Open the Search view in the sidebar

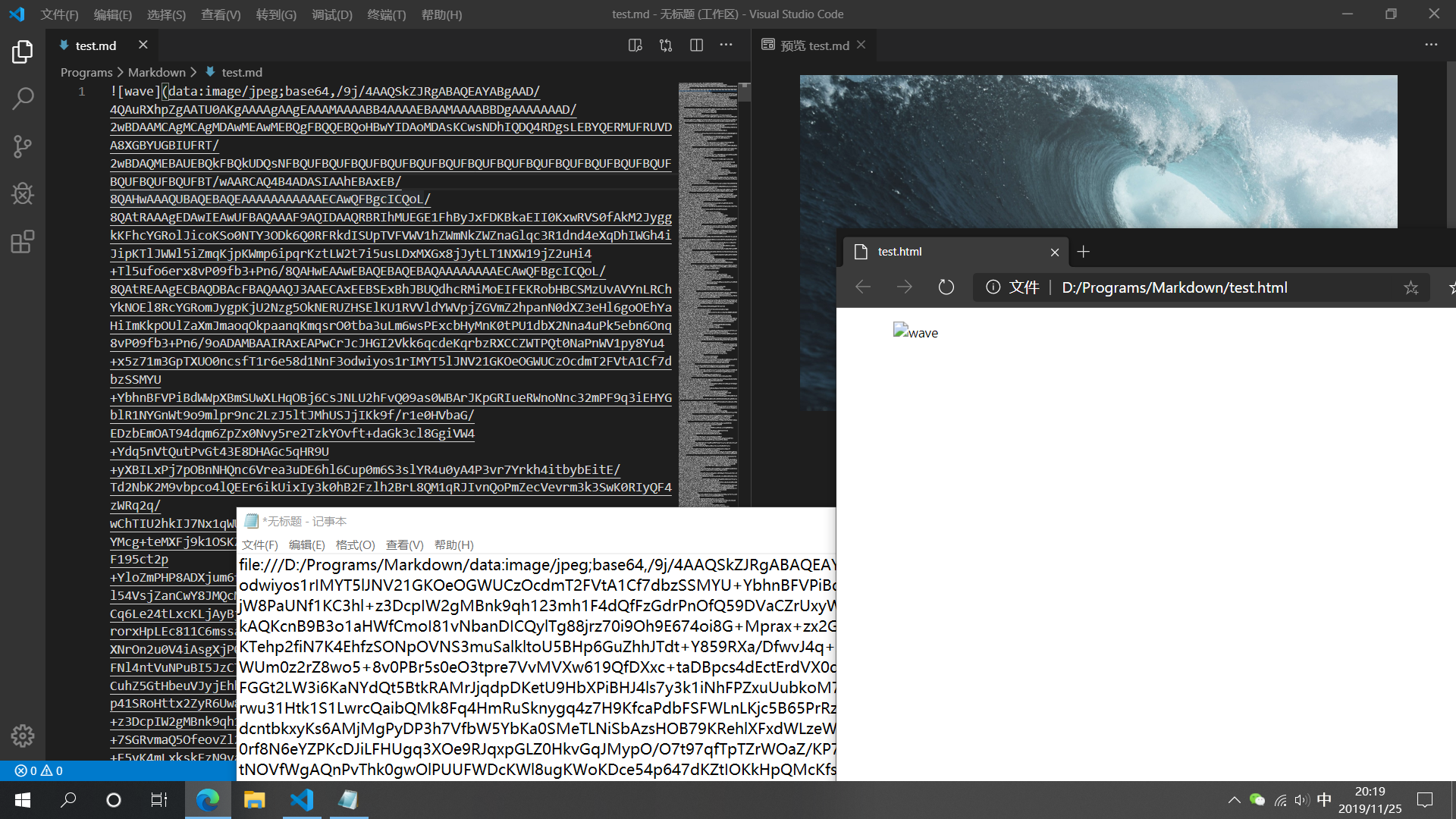click(x=23, y=99)
